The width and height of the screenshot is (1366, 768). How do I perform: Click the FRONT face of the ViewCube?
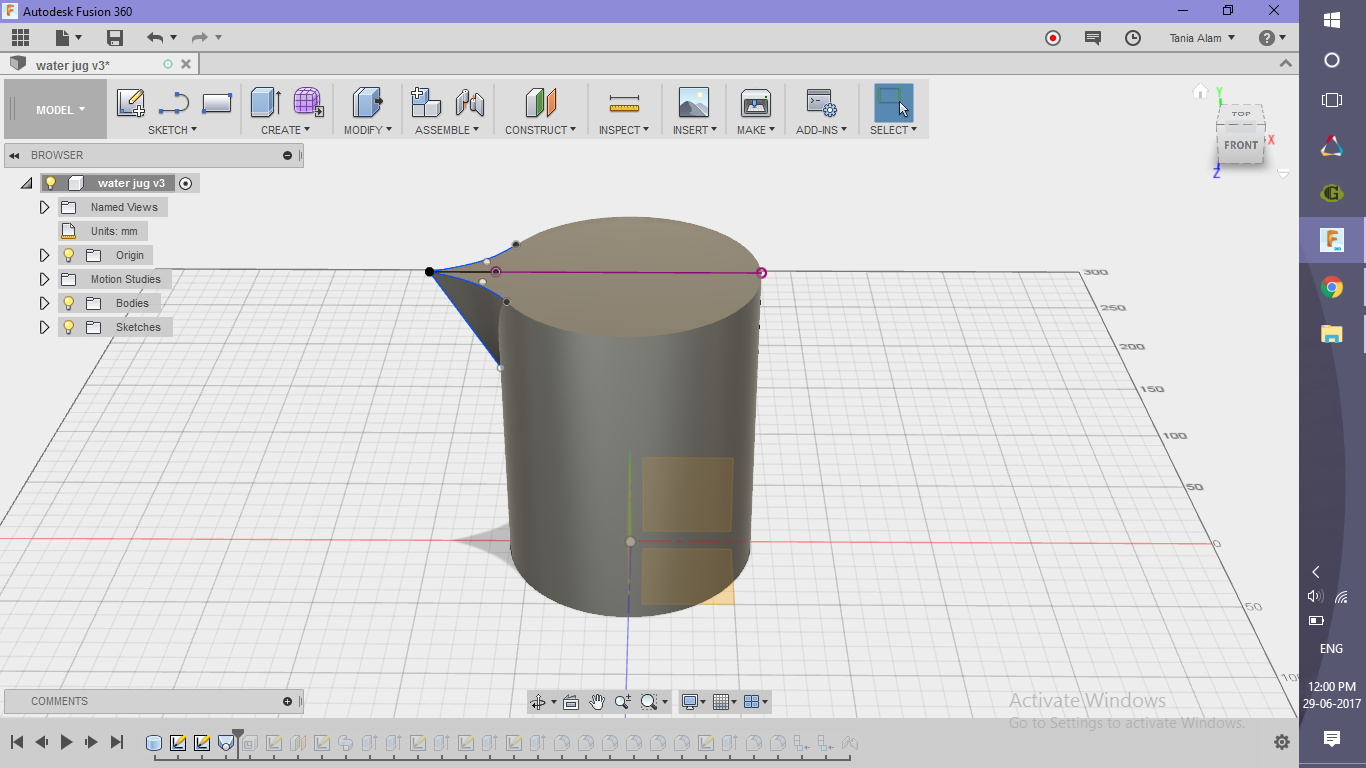pyautogui.click(x=1241, y=145)
